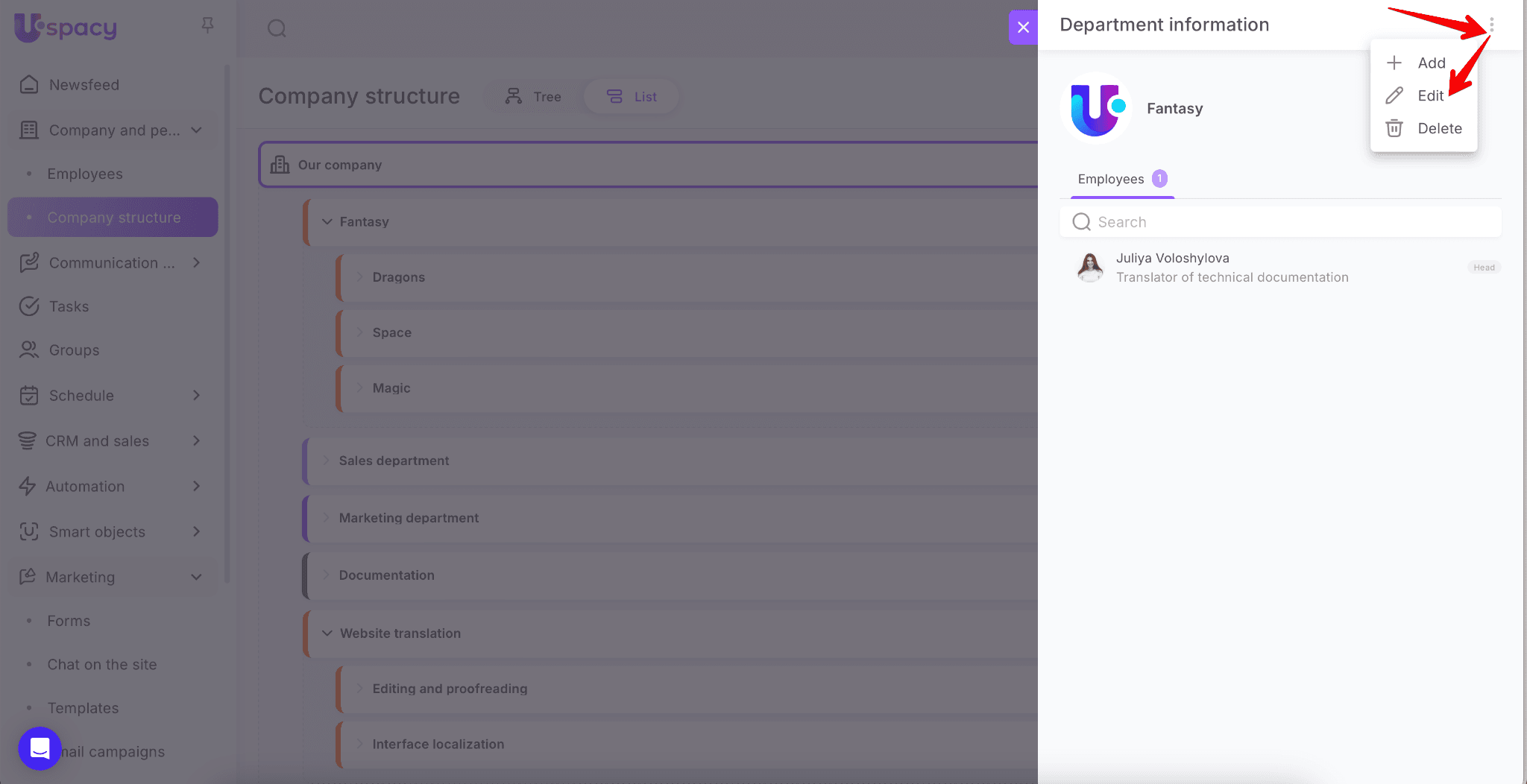Image resolution: width=1527 pixels, height=784 pixels.
Task: Switch to List view
Action: (632, 97)
